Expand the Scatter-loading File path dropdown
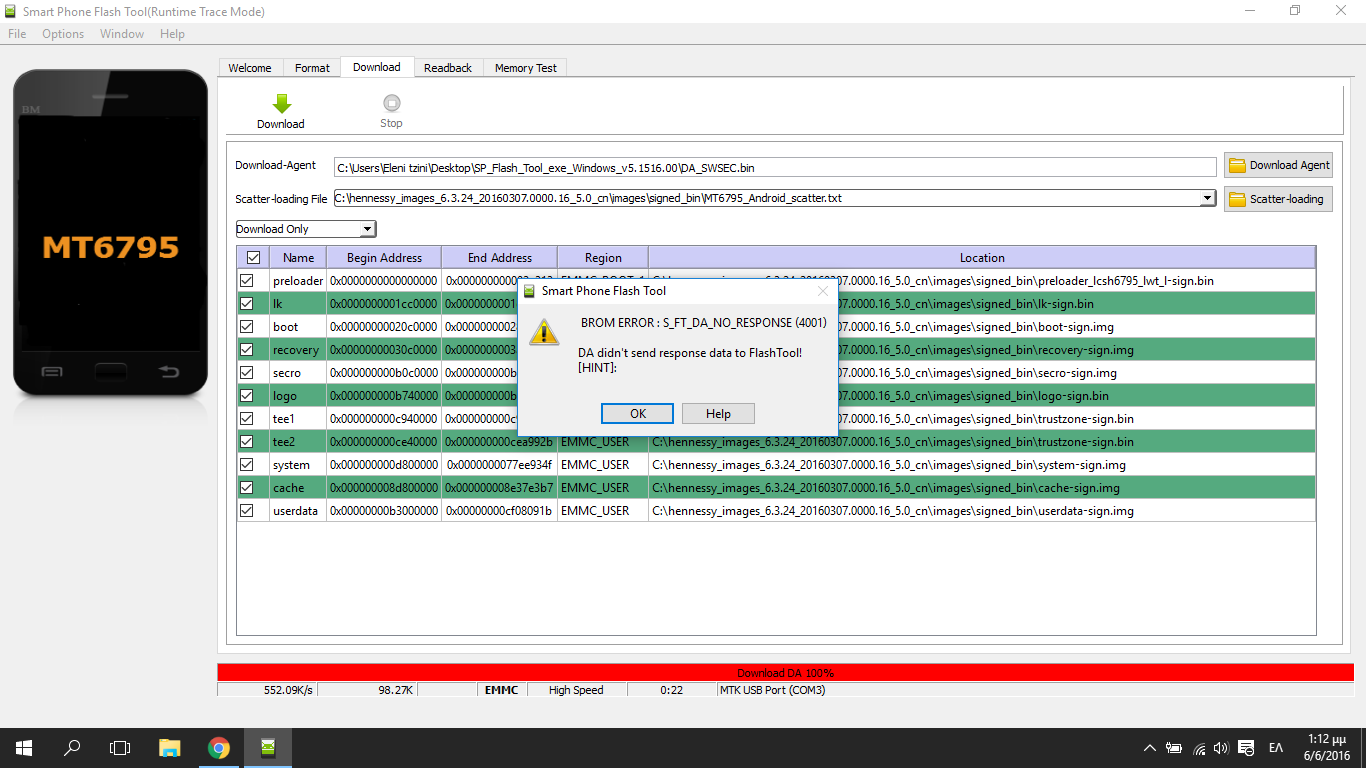Image resolution: width=1366 pixels, height=768 pixels. (x=1207, y=199)
